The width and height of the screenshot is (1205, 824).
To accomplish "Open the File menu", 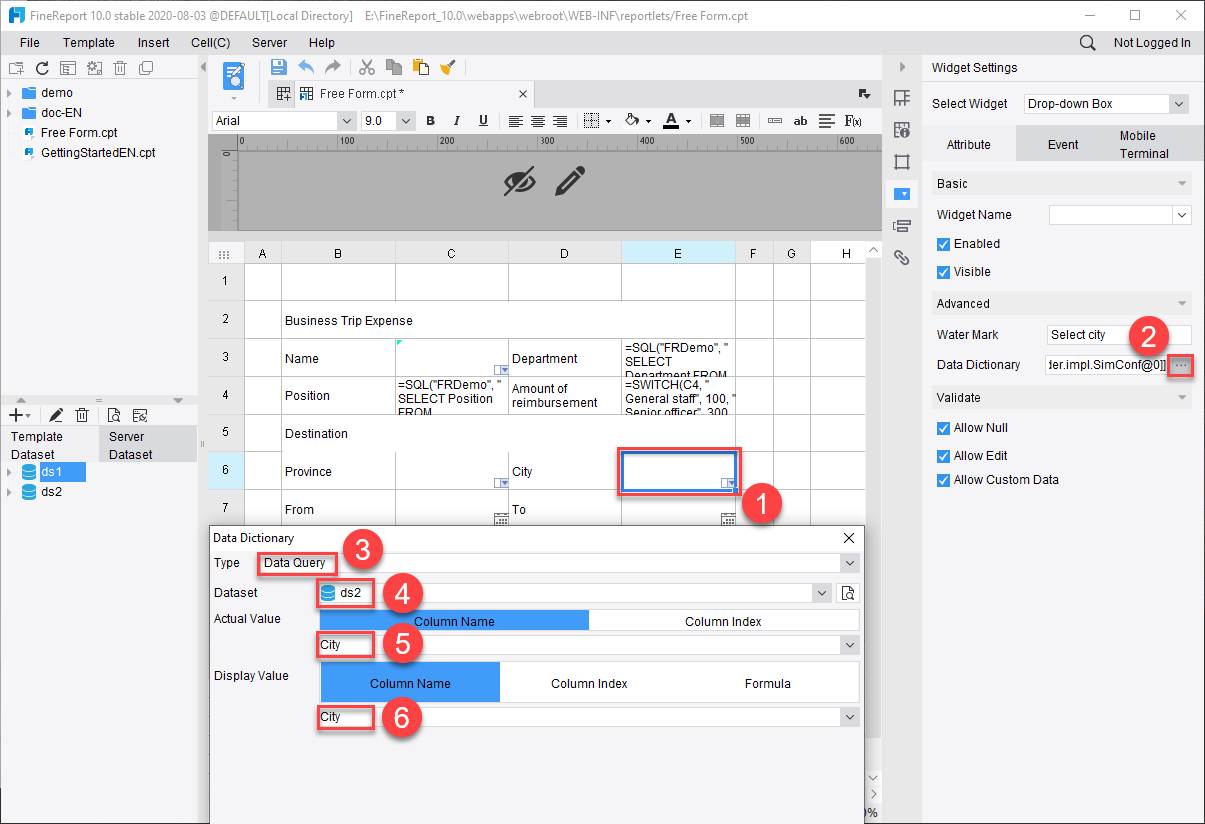I will coord(30,43).
